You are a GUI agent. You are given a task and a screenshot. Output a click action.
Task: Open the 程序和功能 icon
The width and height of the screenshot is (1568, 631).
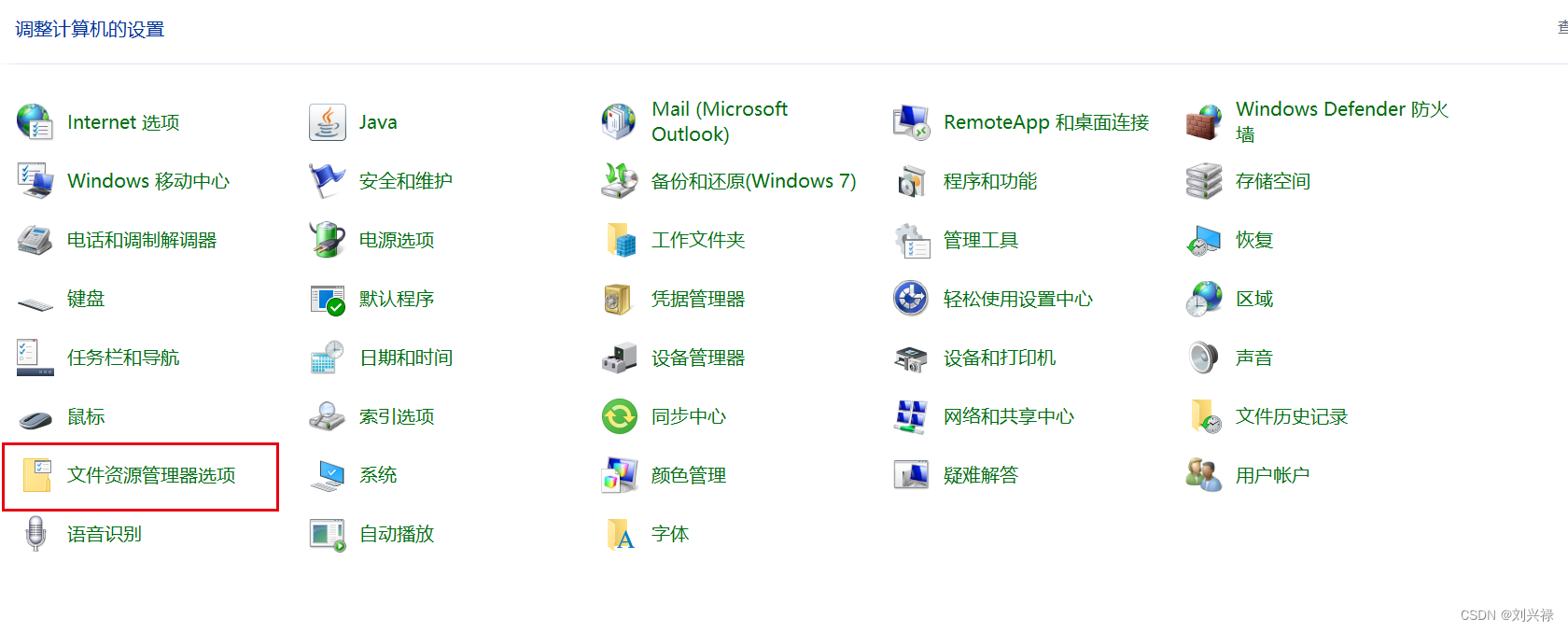912,181
